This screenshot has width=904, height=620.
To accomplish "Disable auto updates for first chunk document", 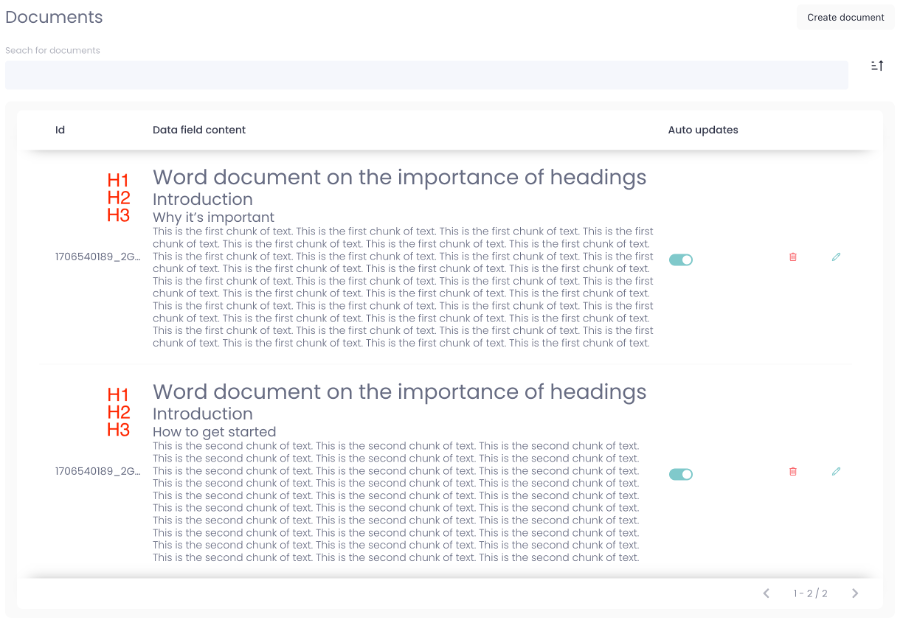I will pyautogui.click(x=680, y=260).
